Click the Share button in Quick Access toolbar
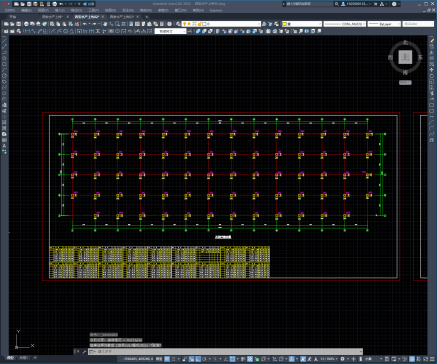This screenshot has height=364, width=437. [88, 4]
